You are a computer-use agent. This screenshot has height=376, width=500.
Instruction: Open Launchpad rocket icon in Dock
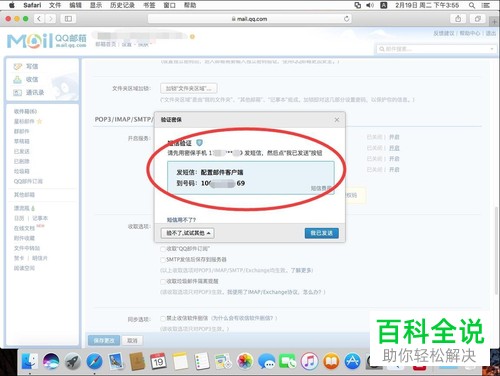pos(73,362)
